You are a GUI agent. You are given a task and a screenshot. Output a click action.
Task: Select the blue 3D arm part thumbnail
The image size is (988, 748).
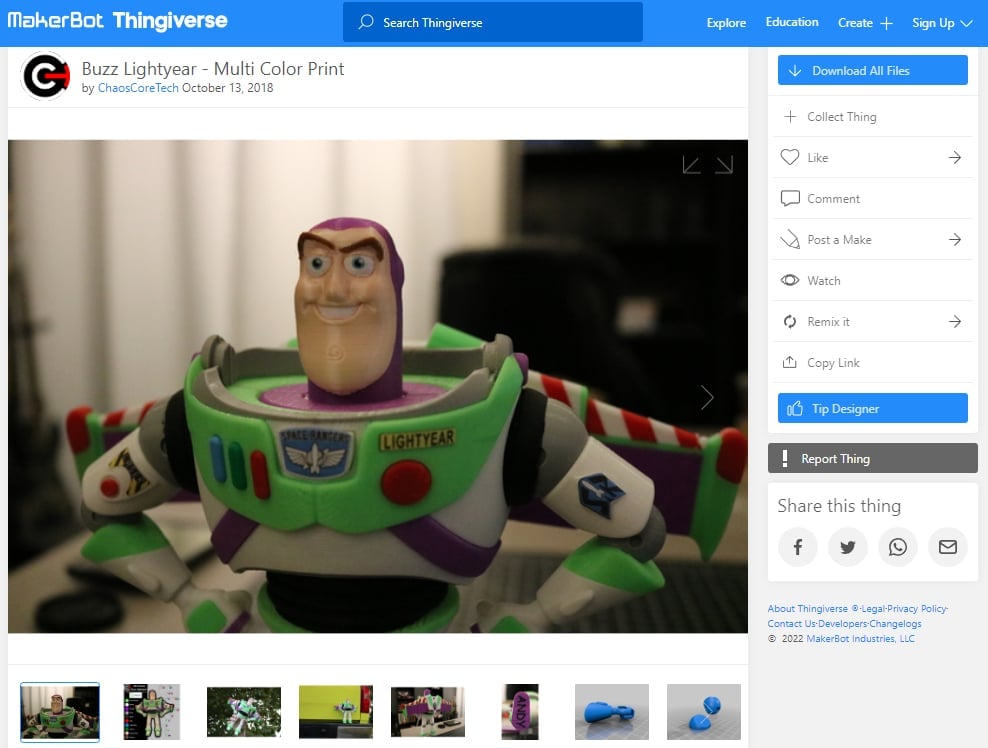coord(612,712)
